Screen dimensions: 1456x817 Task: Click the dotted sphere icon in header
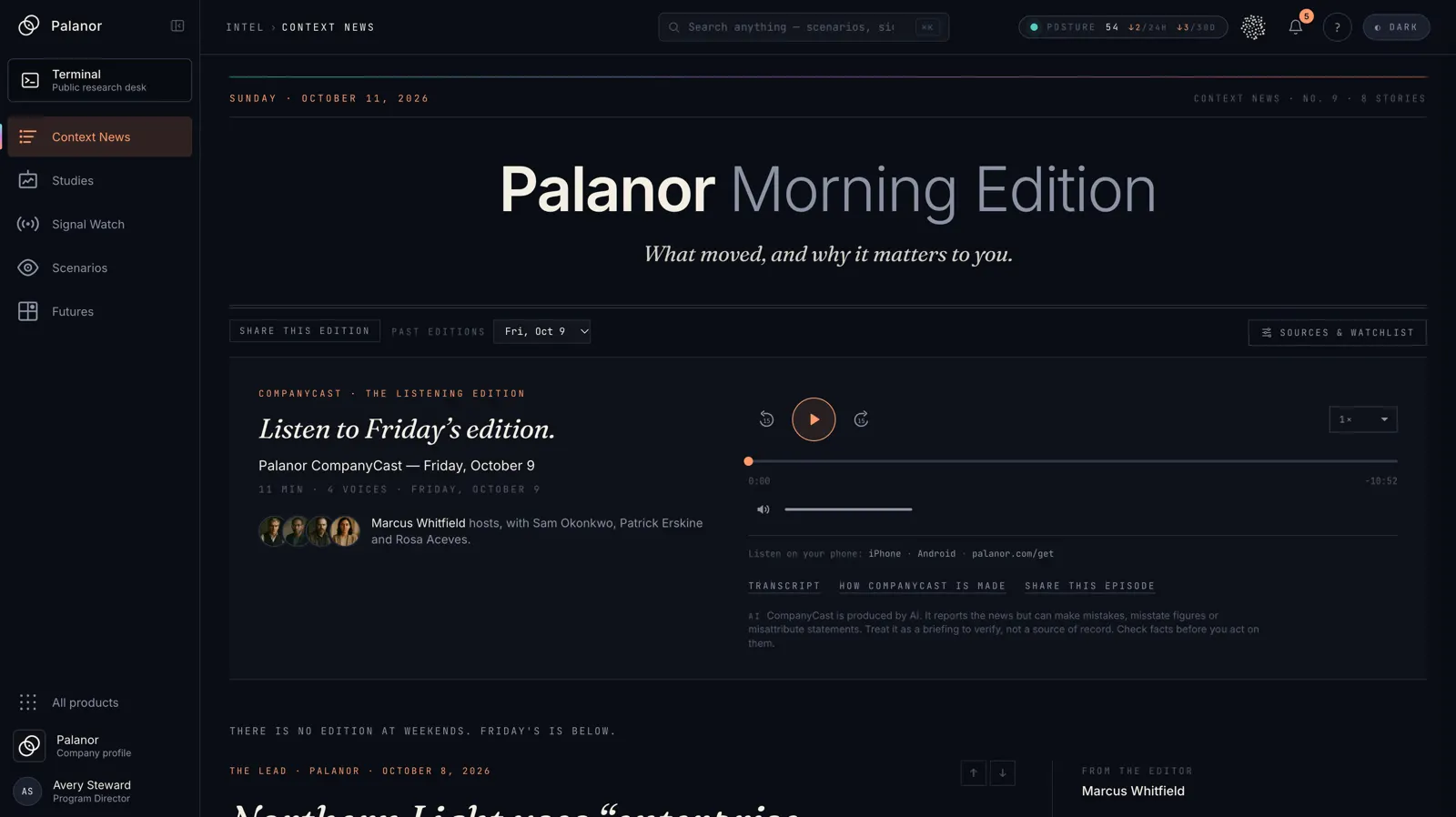click(x=1253, y=27)
